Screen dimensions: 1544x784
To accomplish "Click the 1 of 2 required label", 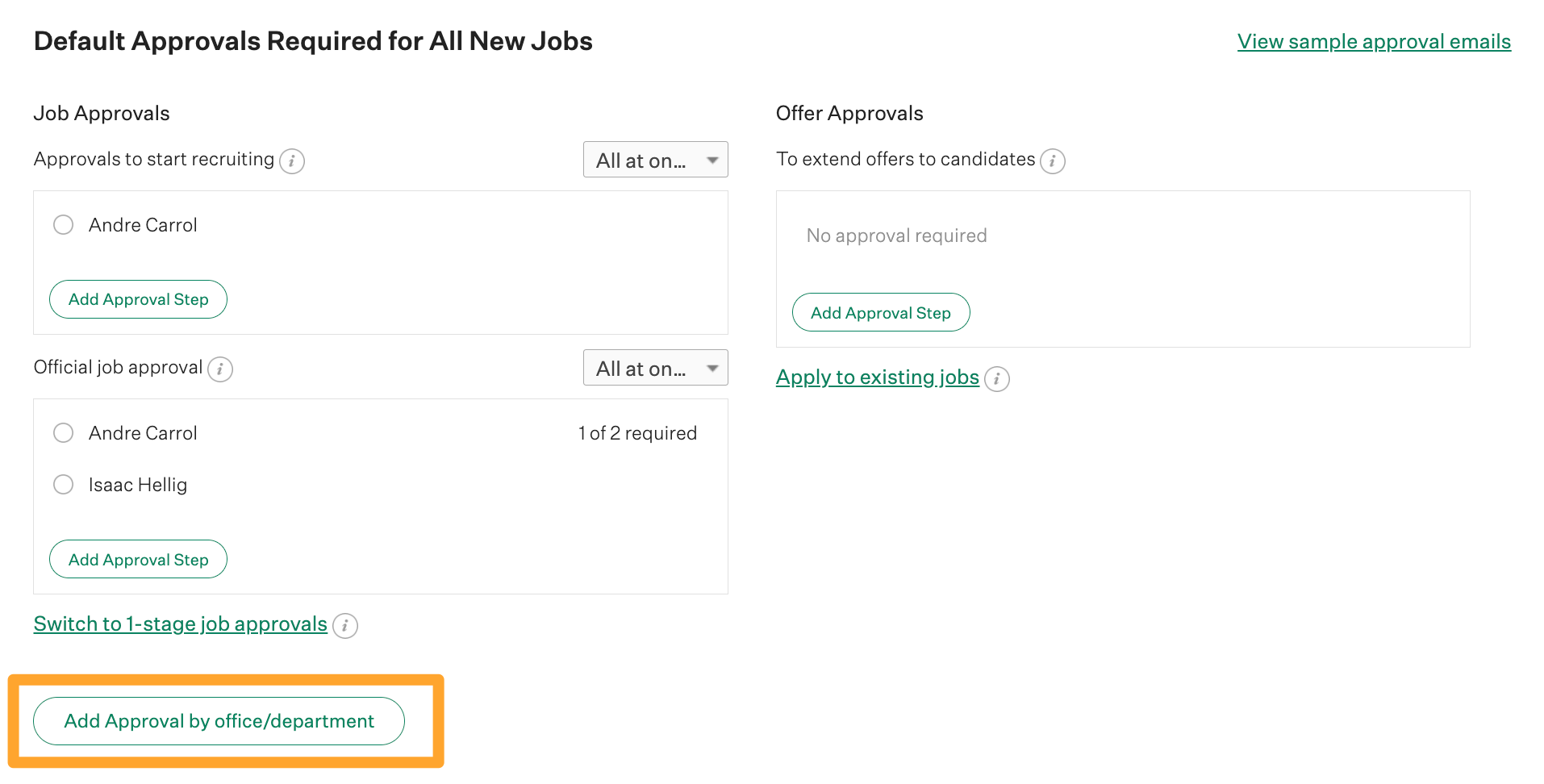I will (x=637, y=432).
